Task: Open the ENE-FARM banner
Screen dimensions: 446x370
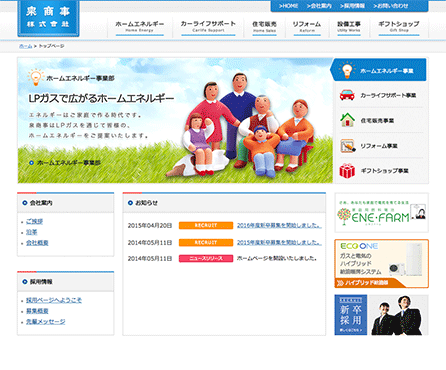Action: coord(381,213)
